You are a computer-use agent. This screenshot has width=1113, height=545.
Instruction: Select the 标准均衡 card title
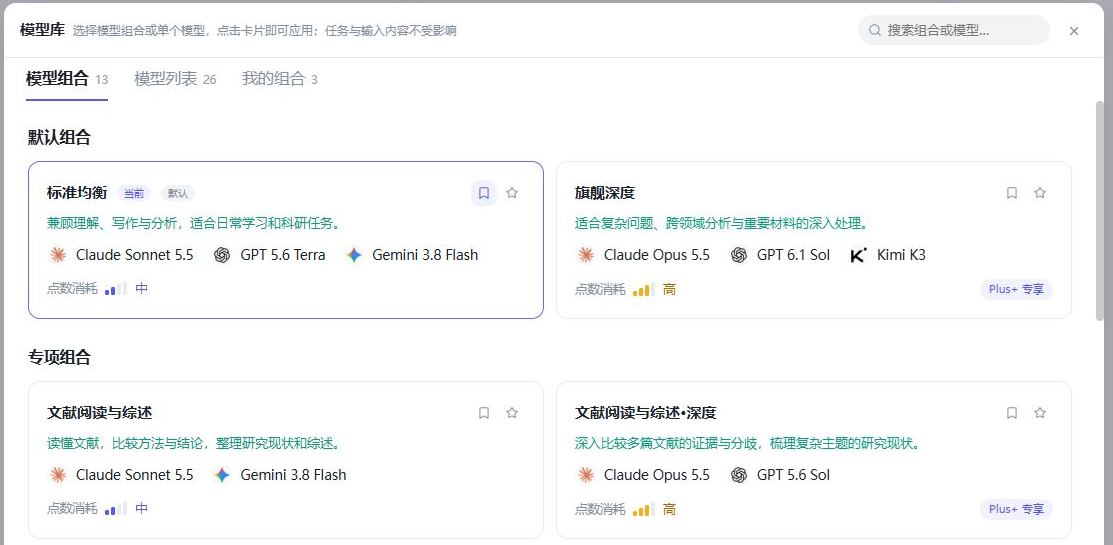click(x=77, y=193)
